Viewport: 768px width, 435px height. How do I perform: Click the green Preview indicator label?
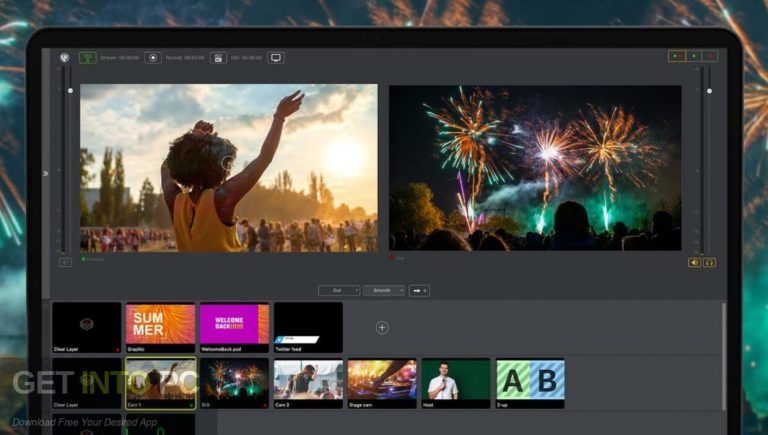click(93, 259)
